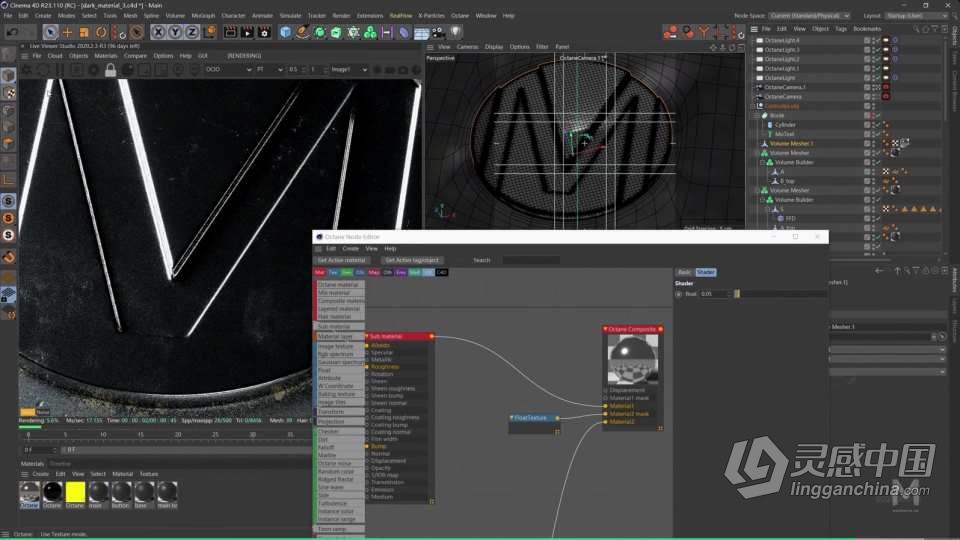Open the Image1 dropdown in Live Viewer
This screenshot has height=540, width=960.
point(349,70)
